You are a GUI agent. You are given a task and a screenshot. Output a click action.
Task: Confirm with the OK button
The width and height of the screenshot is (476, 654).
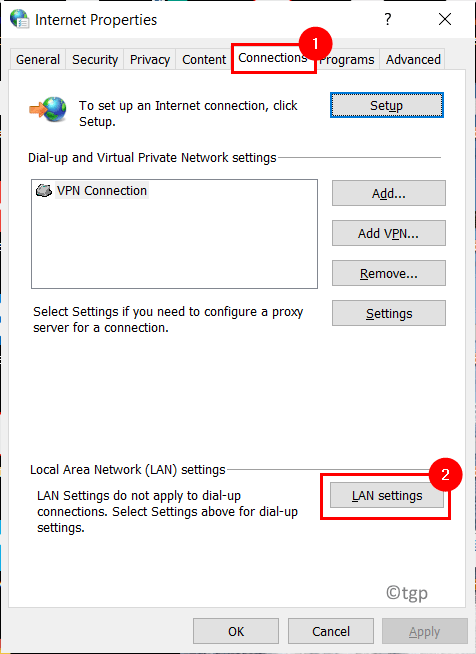pos(236,631)
